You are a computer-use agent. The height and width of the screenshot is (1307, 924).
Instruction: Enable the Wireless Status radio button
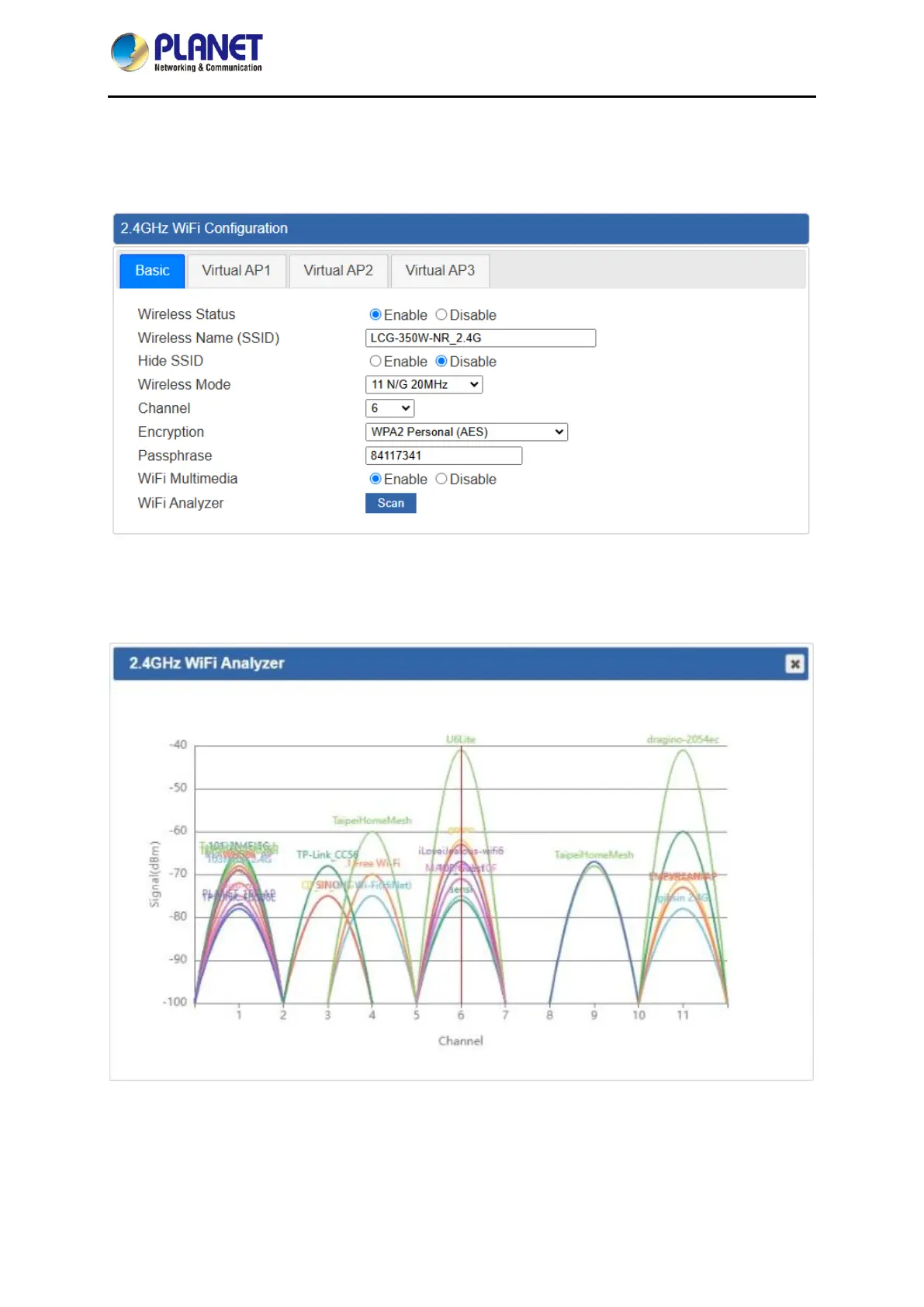click(375, 314)
